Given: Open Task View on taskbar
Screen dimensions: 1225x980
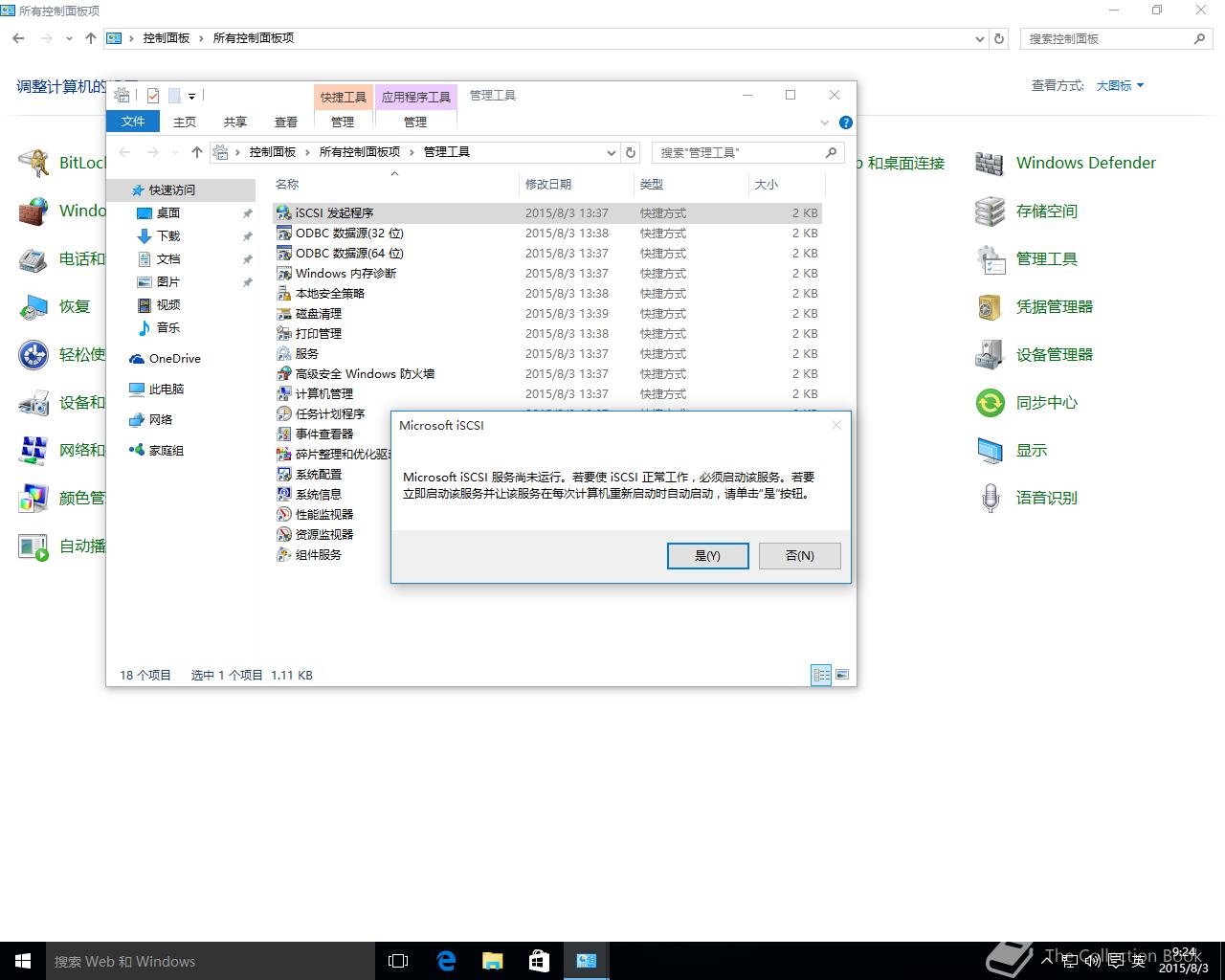Looking at the screenshot, I should pyautogui.click(x=398, y=961).
